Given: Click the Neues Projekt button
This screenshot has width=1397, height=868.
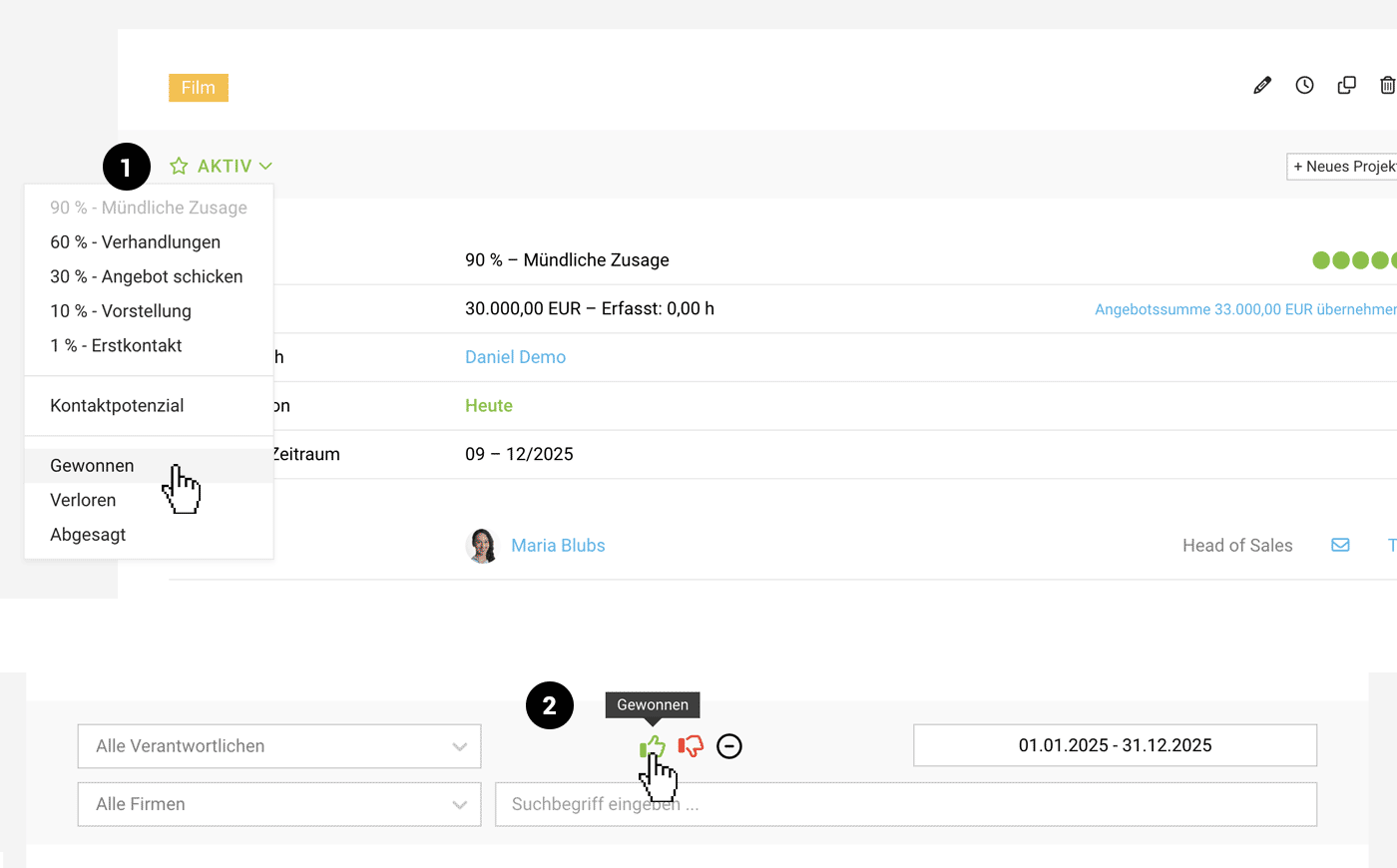Looking at the screenshot, I should (x=1342, y=167).
